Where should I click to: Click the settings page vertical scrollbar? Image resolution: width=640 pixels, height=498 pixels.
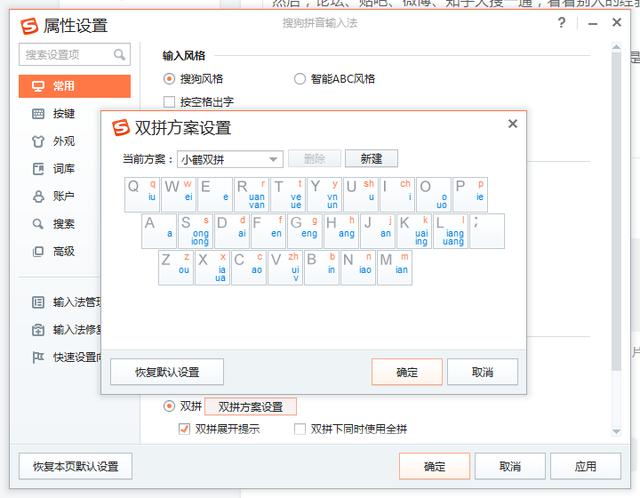click(x=616, y=210)
